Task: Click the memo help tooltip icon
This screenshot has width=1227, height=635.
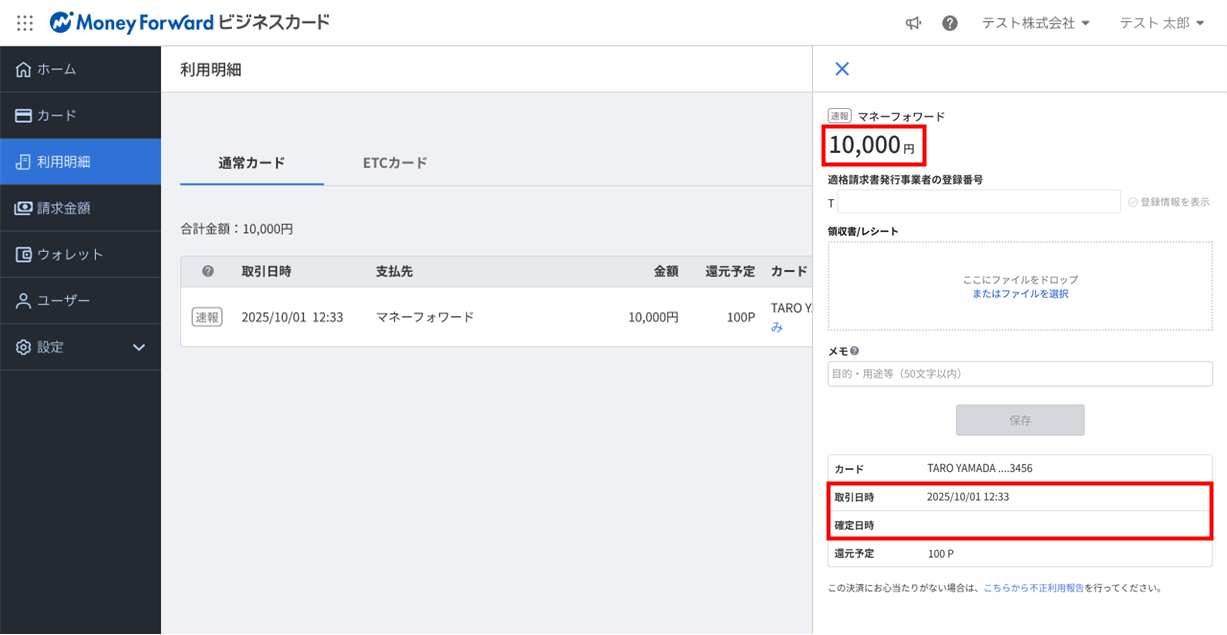Action: (x=855, y=351)
